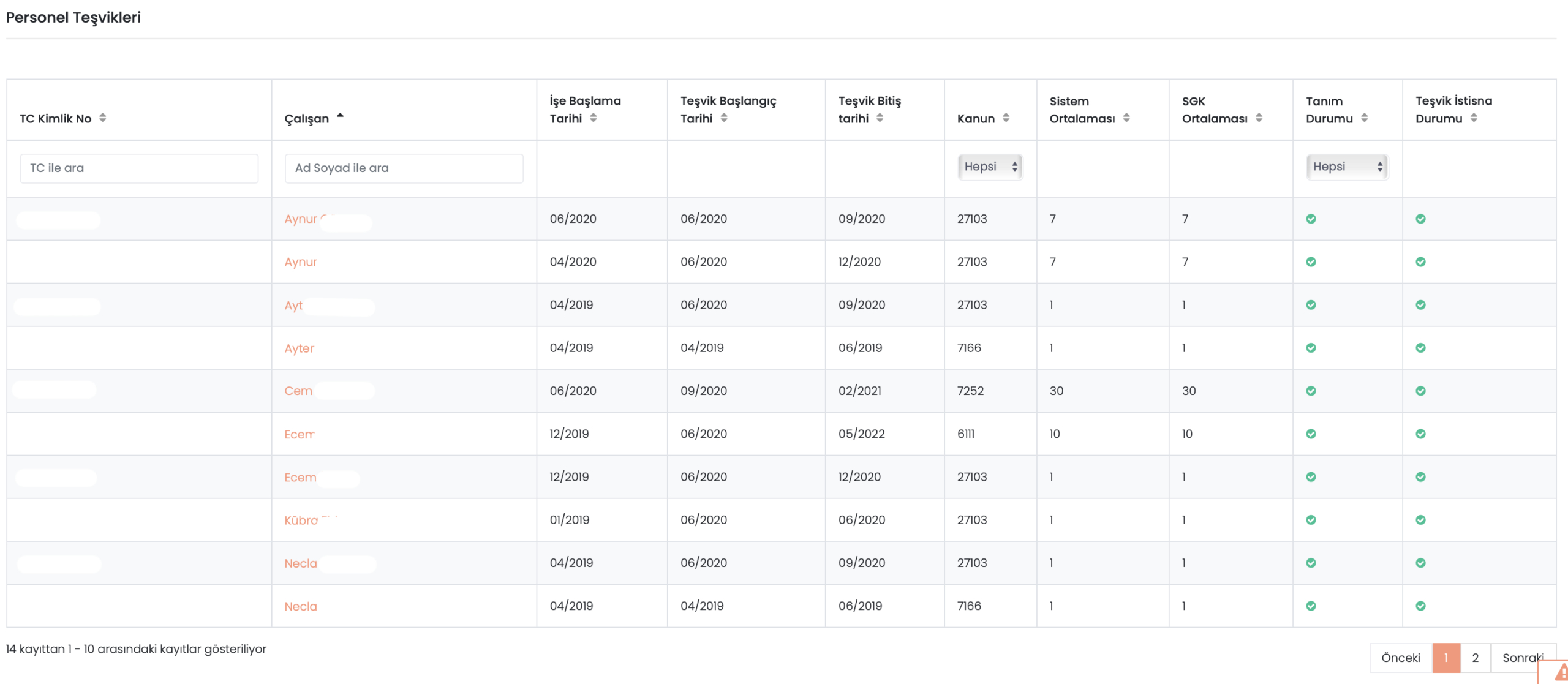Open the Kanun filter Hepsi dropdown
Image resolution: width=1568 pixels, height=684 pixels.
(990, 167)
